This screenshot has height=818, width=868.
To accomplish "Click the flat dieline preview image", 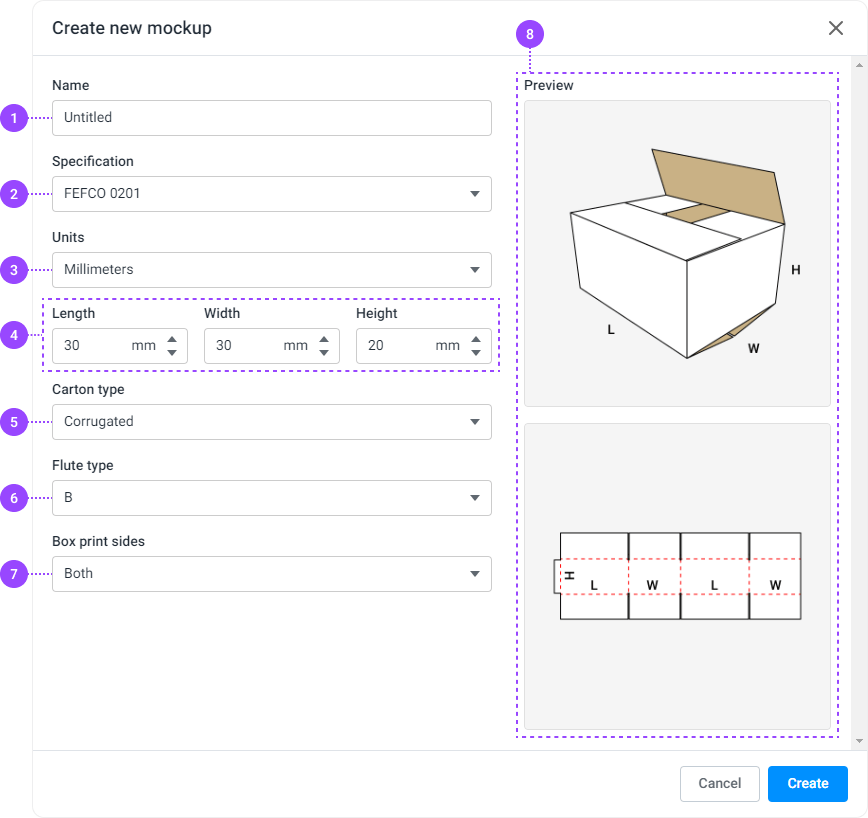I will coord(676,583).
